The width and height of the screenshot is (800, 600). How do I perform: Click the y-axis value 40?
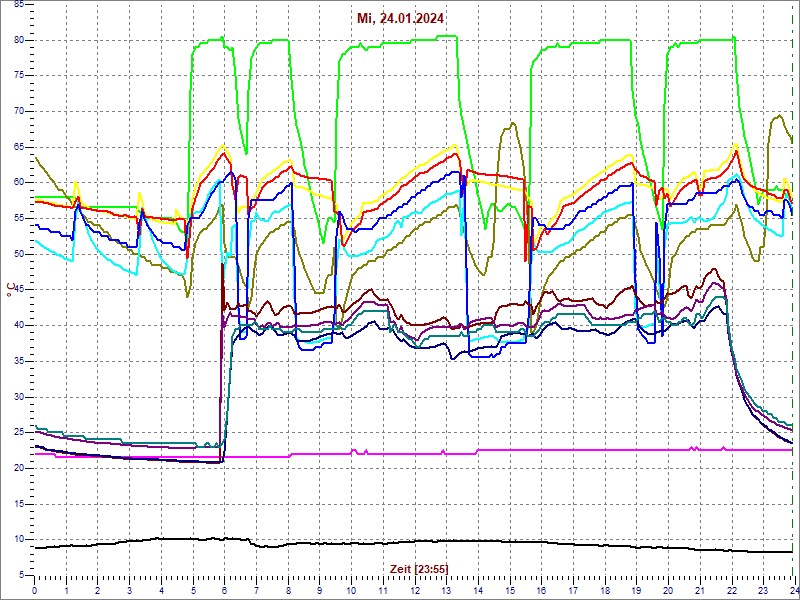[19, 326]
